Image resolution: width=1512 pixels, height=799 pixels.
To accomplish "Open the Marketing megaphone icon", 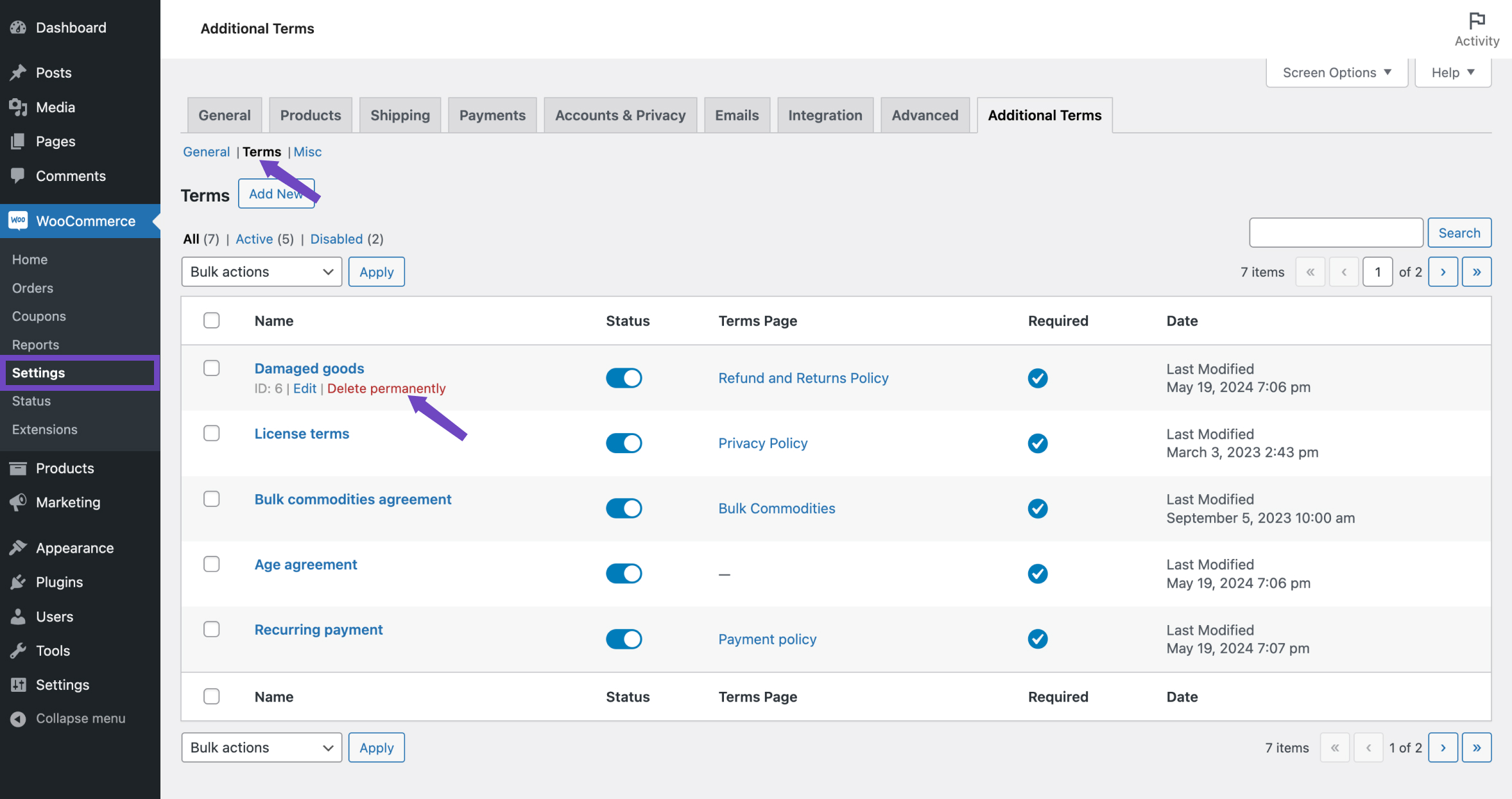I will point(18,502).
